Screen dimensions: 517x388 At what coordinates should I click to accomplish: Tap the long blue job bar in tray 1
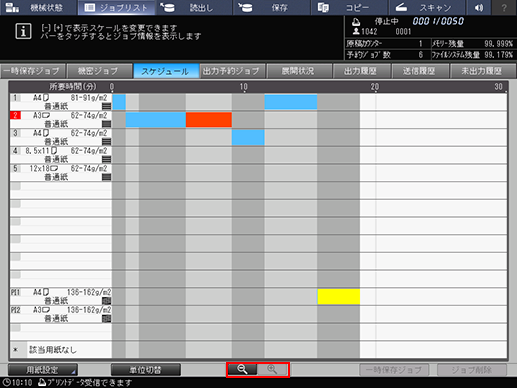[x=291, y=102]
